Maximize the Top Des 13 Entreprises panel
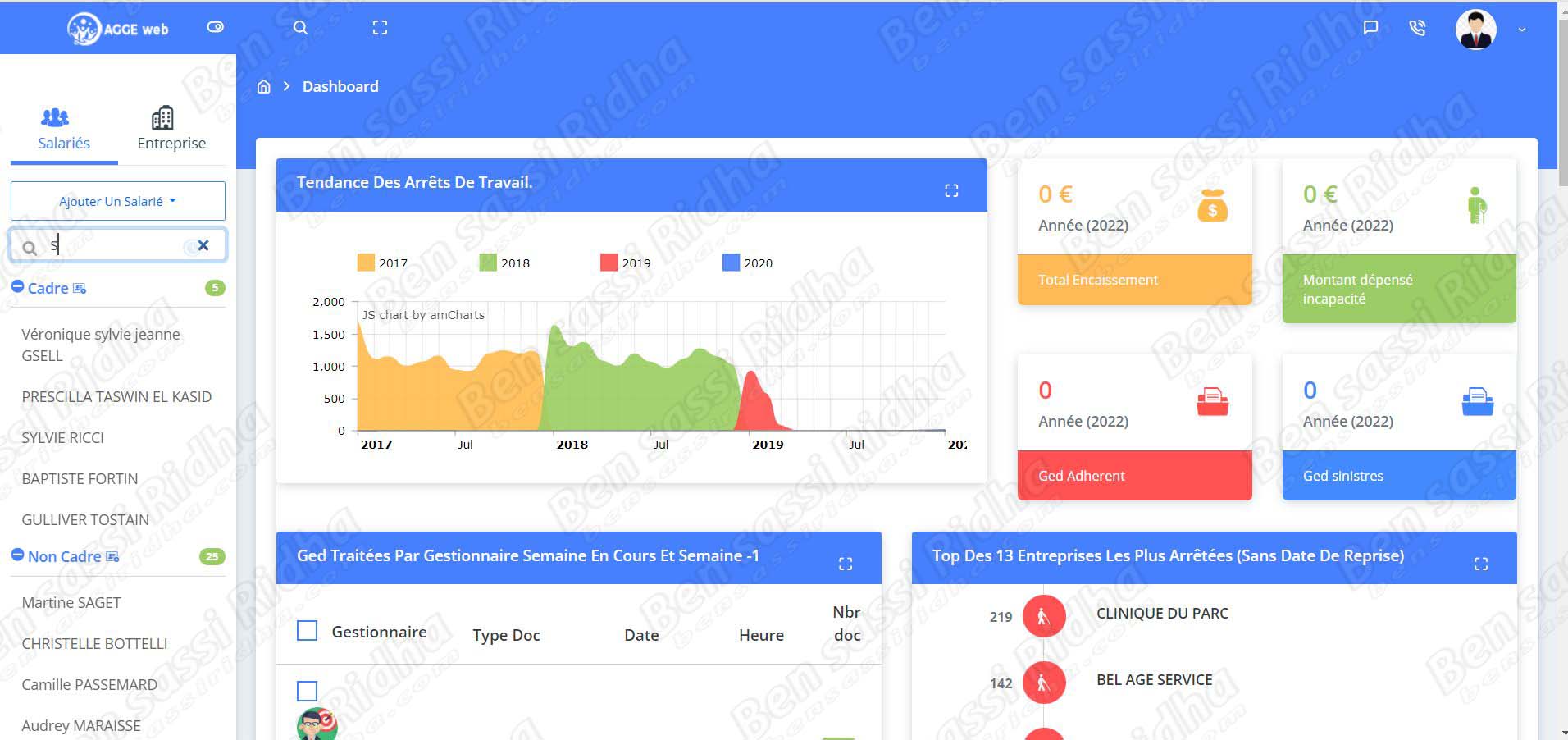 click(1480, 564)
